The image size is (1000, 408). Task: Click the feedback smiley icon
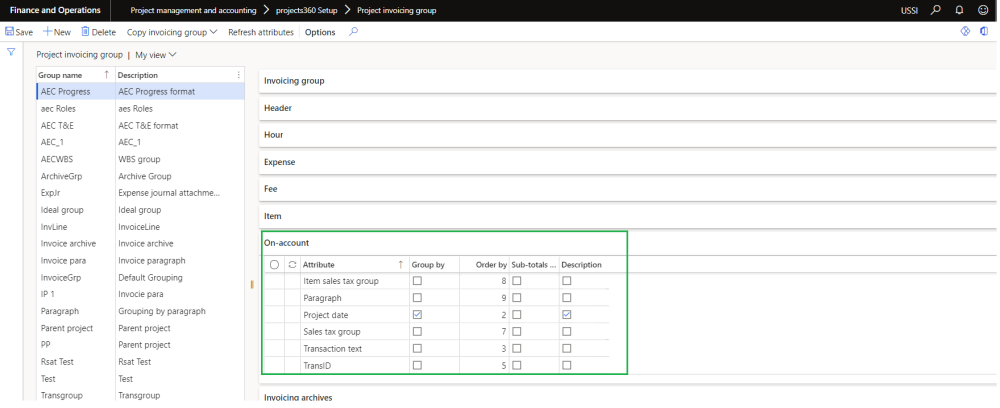click(982, 10)
